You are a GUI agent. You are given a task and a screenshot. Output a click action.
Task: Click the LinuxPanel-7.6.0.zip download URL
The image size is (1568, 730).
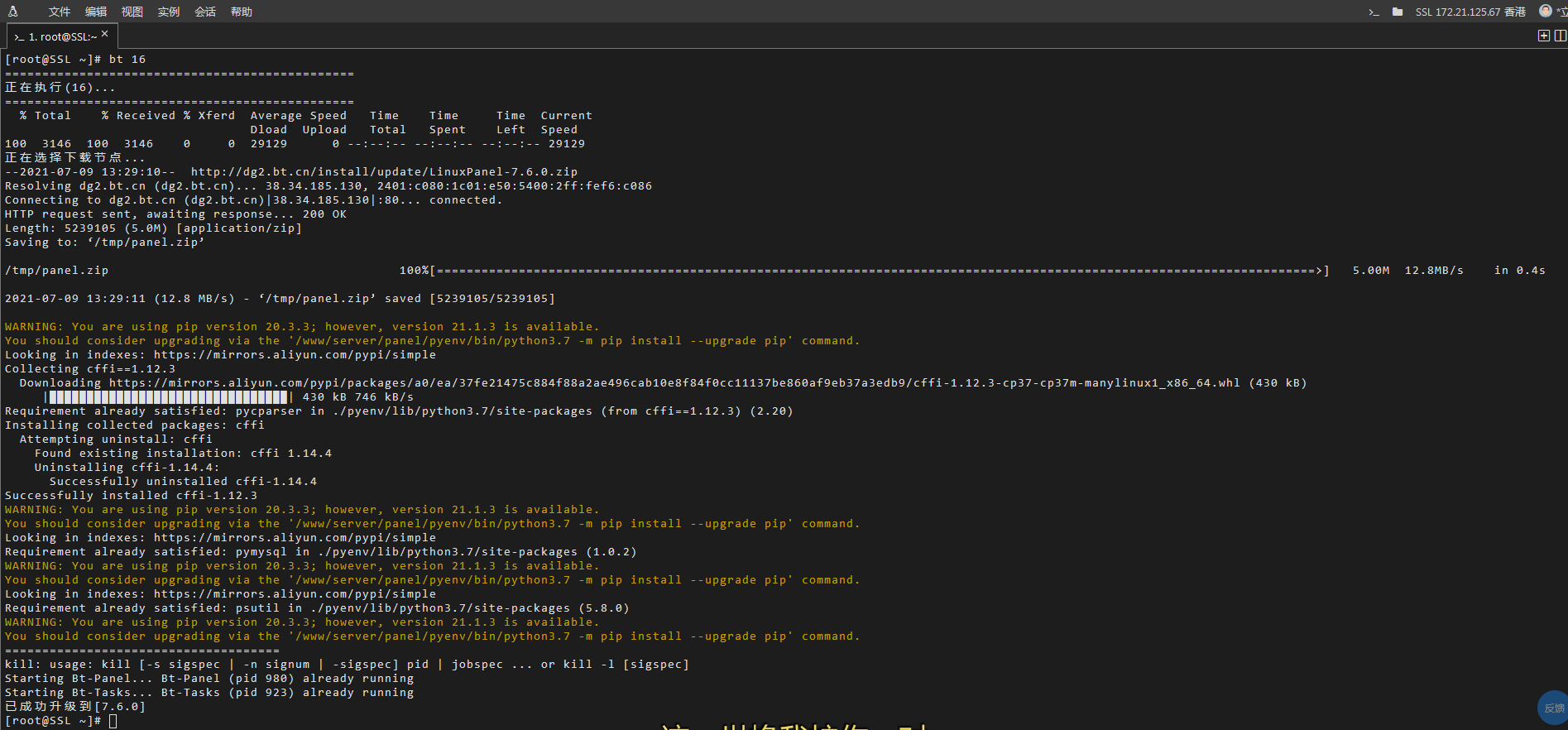click(x=385, y=172)
